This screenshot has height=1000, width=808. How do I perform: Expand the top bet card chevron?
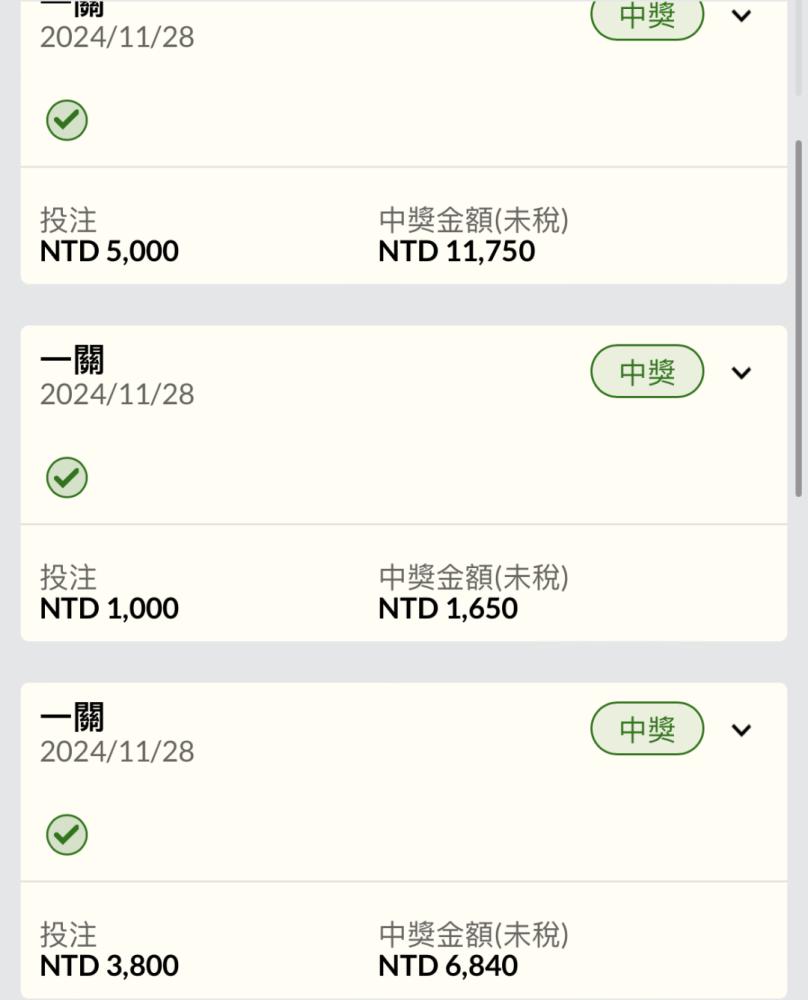pos(741,15)
